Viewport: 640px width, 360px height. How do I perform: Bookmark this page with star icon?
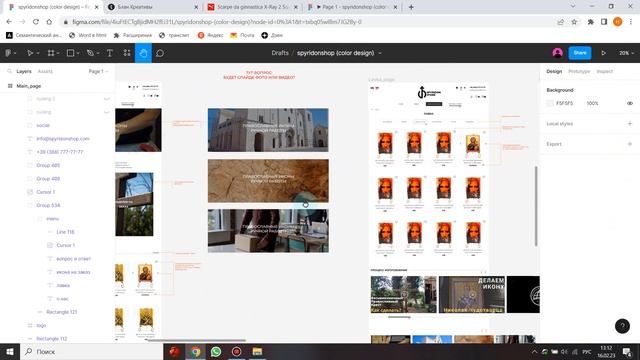(574, 22)
